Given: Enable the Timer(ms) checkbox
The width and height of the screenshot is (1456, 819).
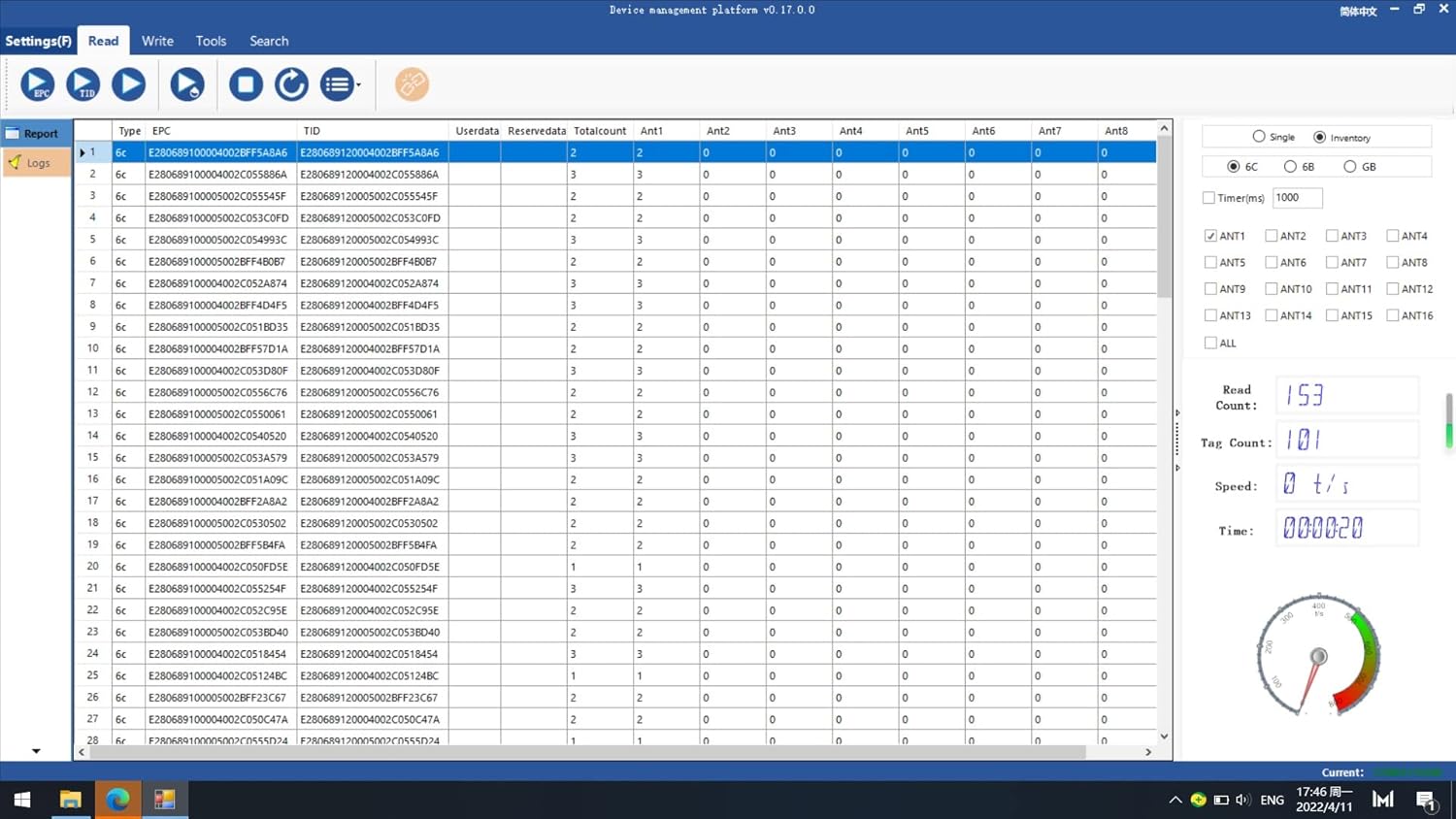Looking at the screenshot, I should point(1209,198).
